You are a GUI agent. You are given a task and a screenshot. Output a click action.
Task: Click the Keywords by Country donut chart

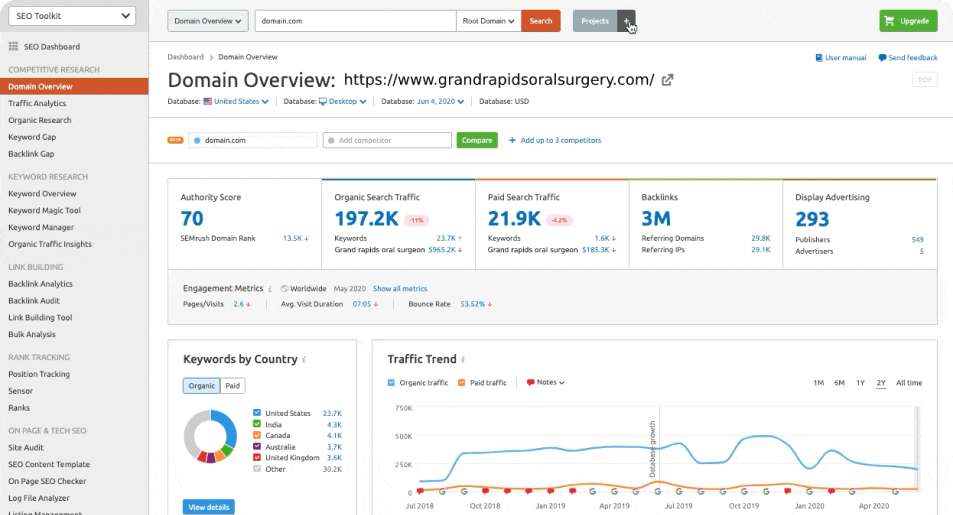(210, 436)
